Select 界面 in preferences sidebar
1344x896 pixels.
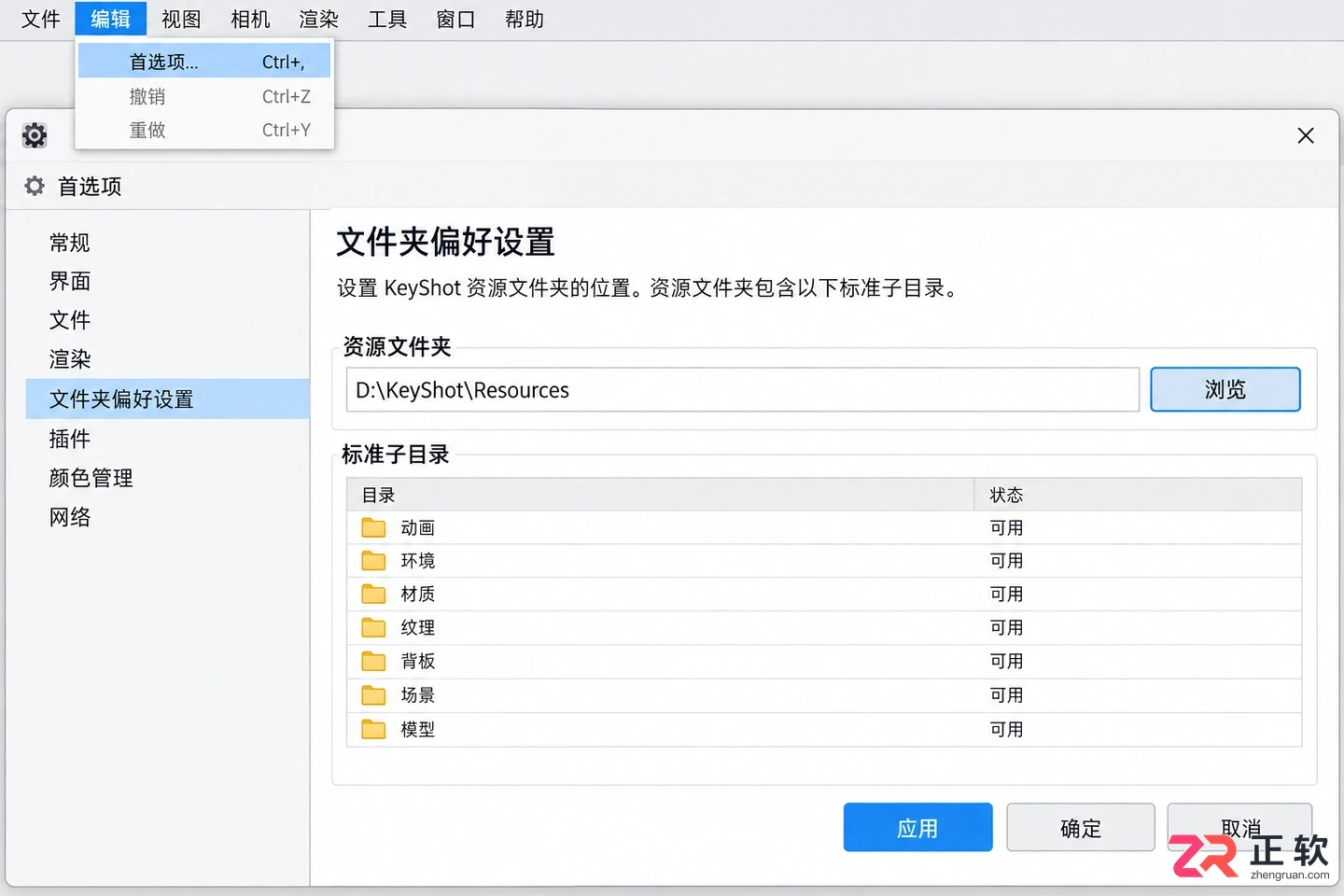coord(70,281)
